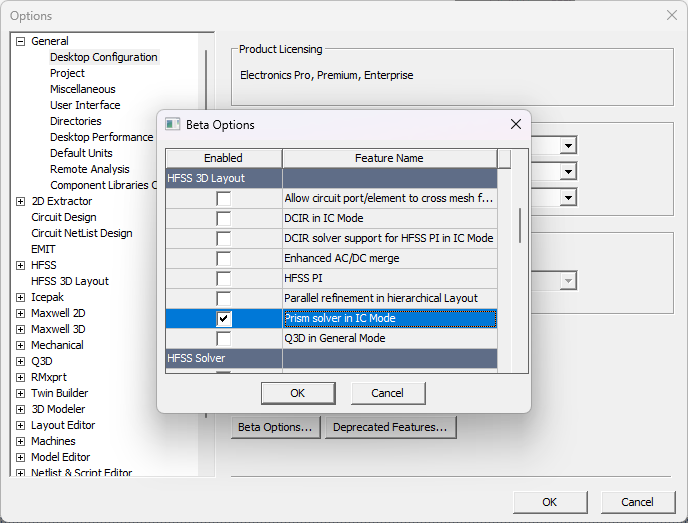Select User Interface tree item
Viewport: 688px width, 523px height.
coord(85,105)
